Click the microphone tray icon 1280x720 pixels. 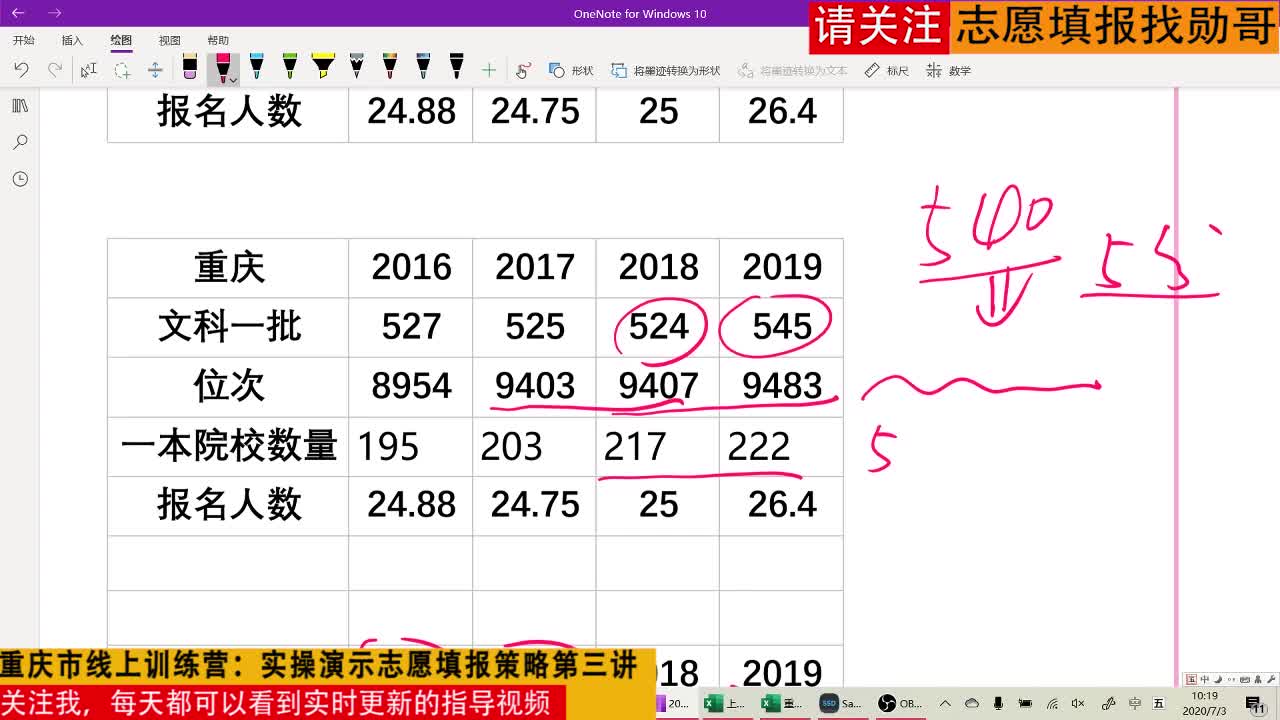tap(998, 703)
